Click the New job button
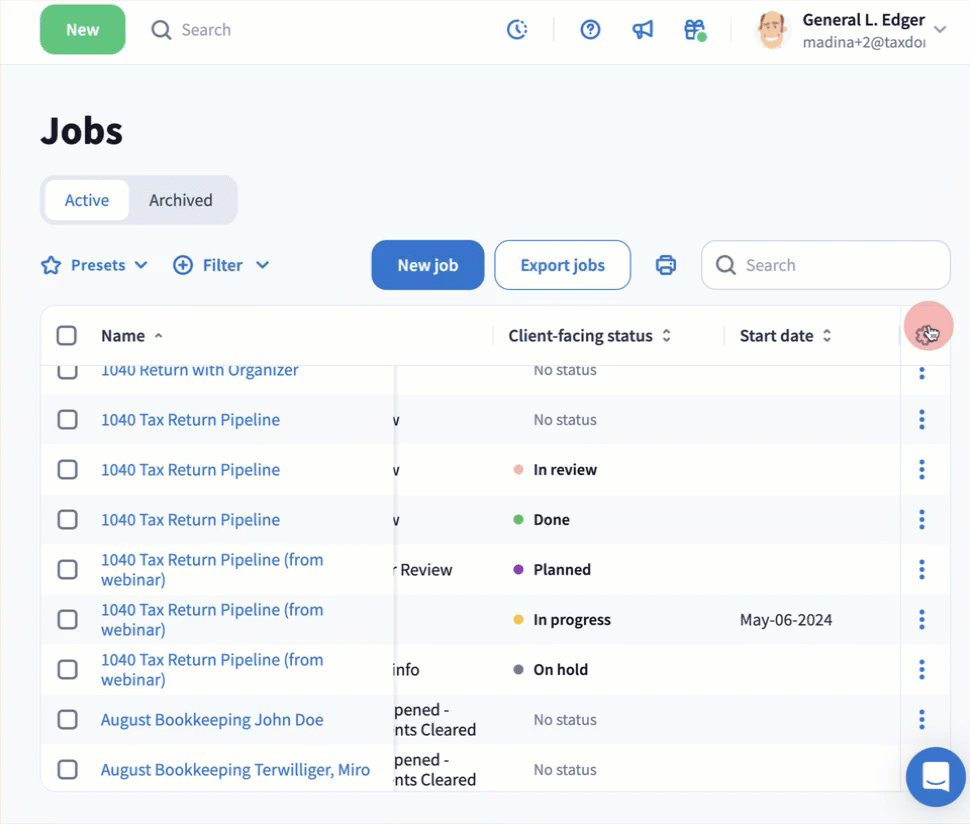 tap(428, 265)
